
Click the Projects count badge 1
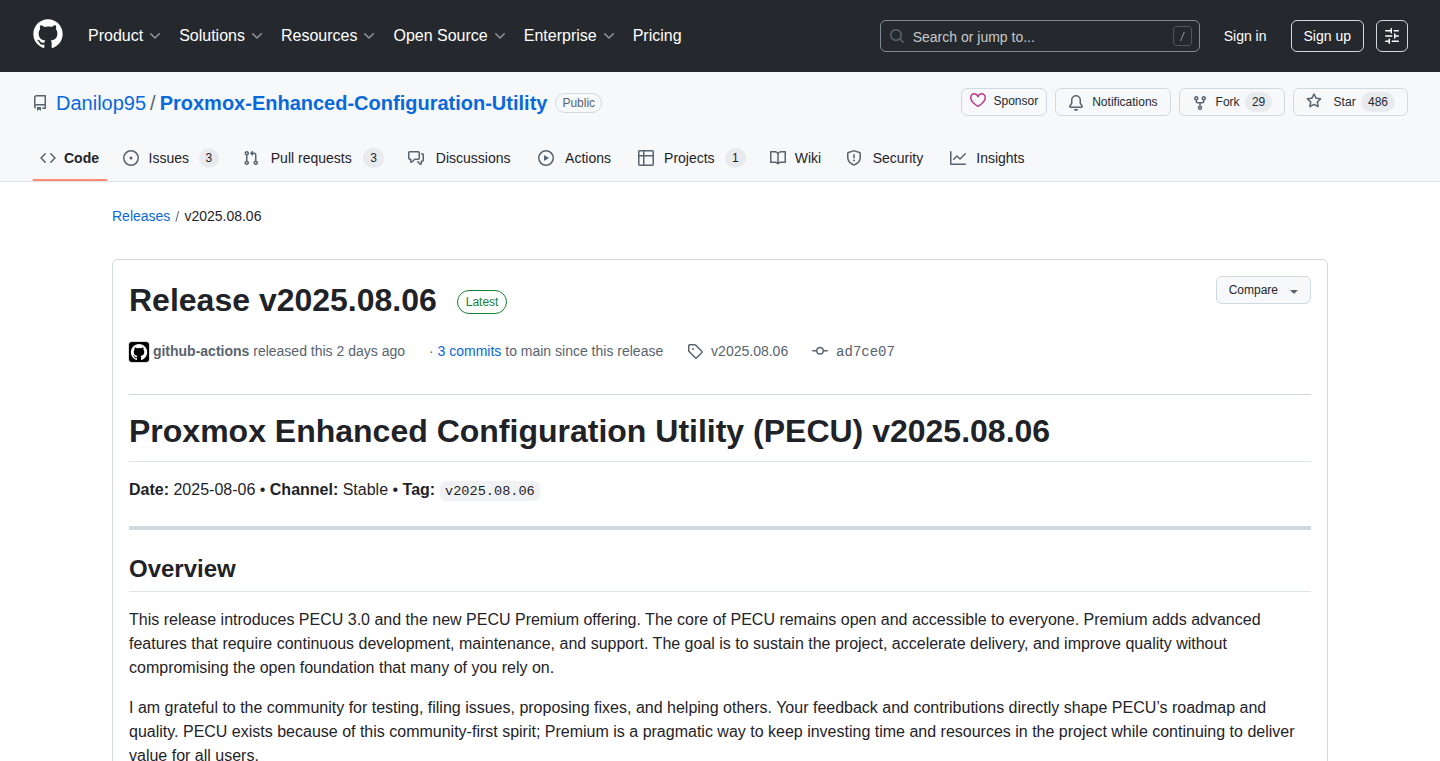[x=735, y=158]
